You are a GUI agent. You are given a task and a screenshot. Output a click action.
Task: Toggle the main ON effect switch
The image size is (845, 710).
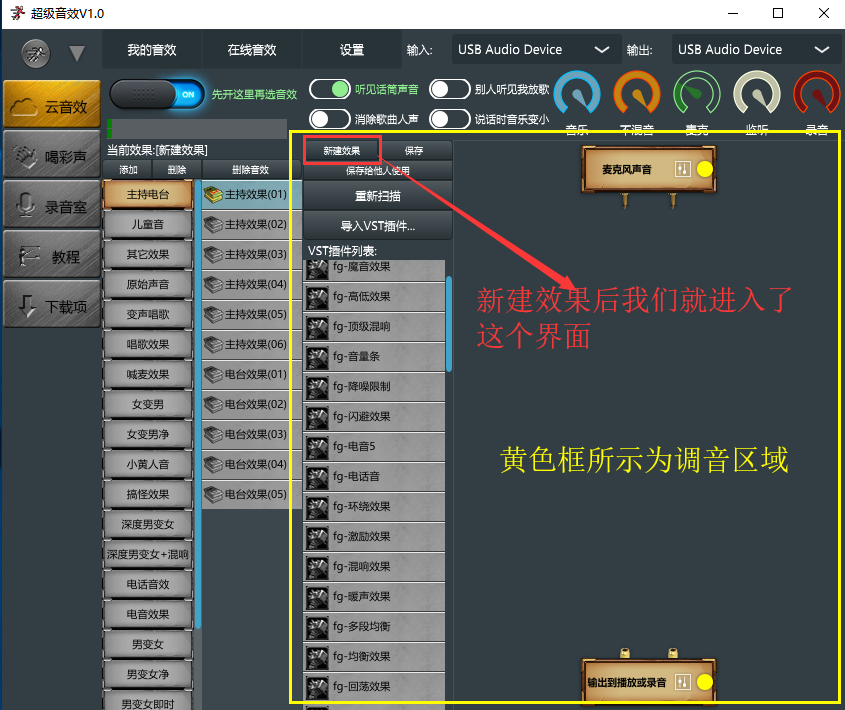pos(157,94)
